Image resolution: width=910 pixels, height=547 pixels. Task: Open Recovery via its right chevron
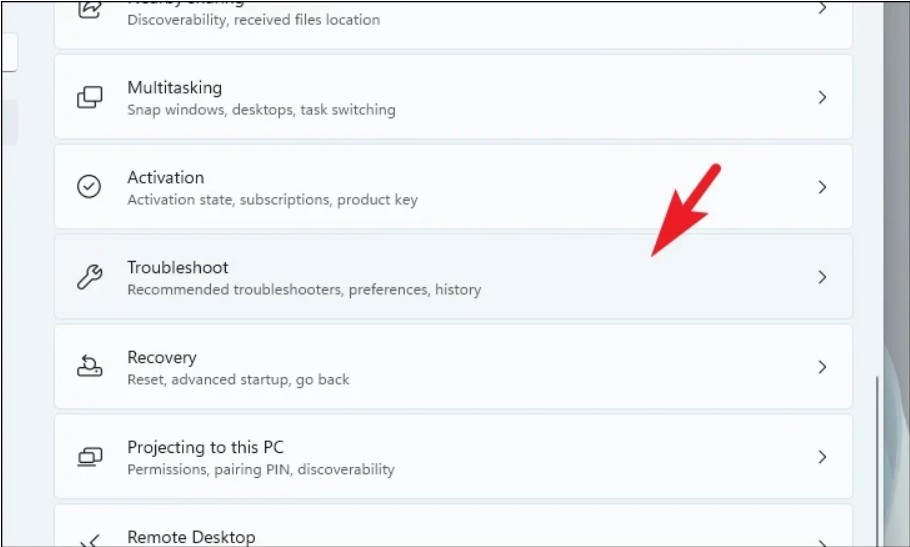[x=822, y=367]
